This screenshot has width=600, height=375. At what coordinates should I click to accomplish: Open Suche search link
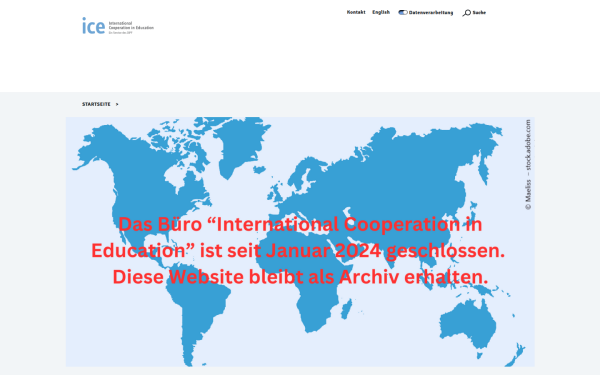click(x=479, y=13)
